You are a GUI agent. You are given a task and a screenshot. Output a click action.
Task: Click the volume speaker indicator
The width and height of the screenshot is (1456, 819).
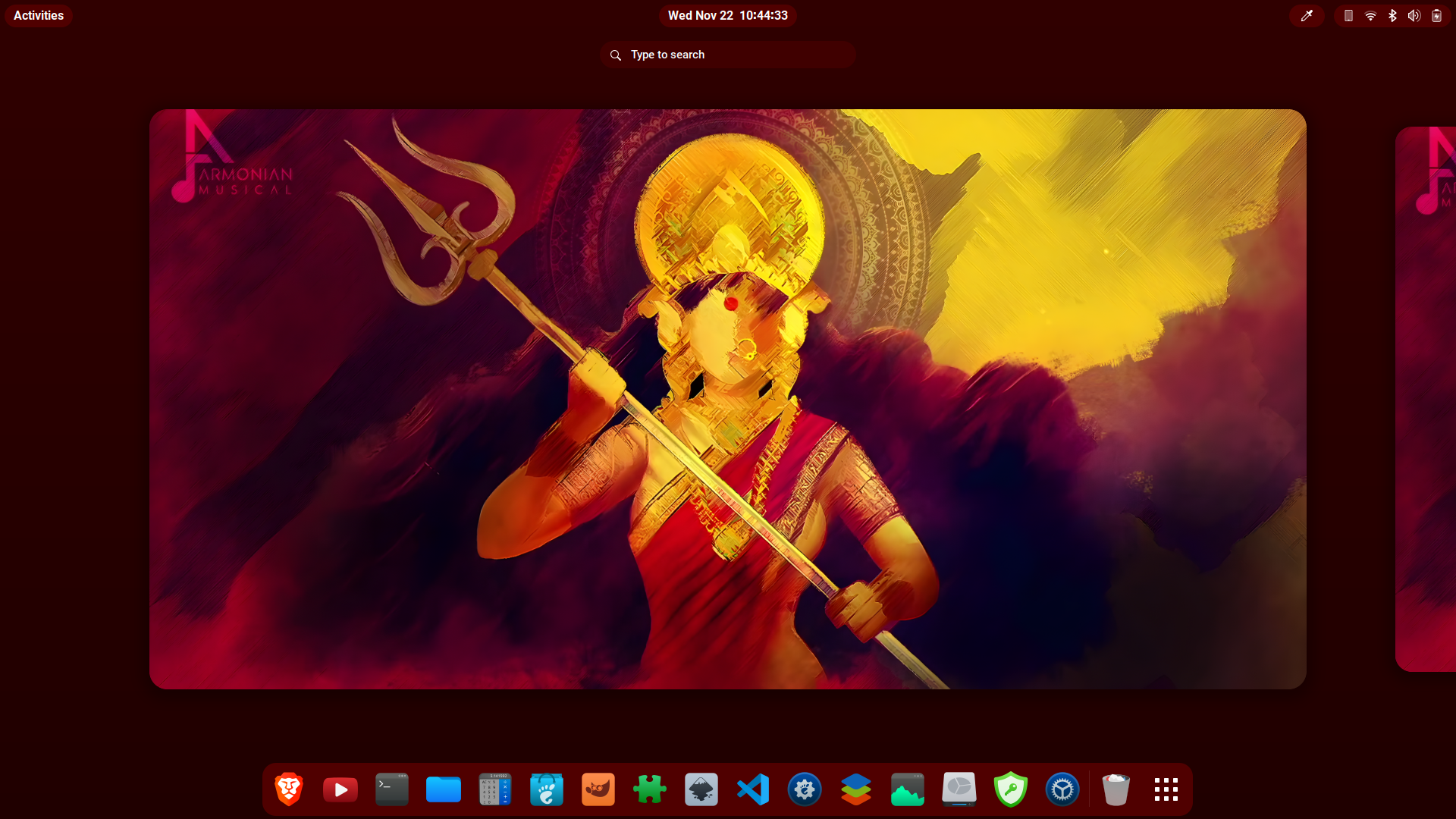(1414, 15)
